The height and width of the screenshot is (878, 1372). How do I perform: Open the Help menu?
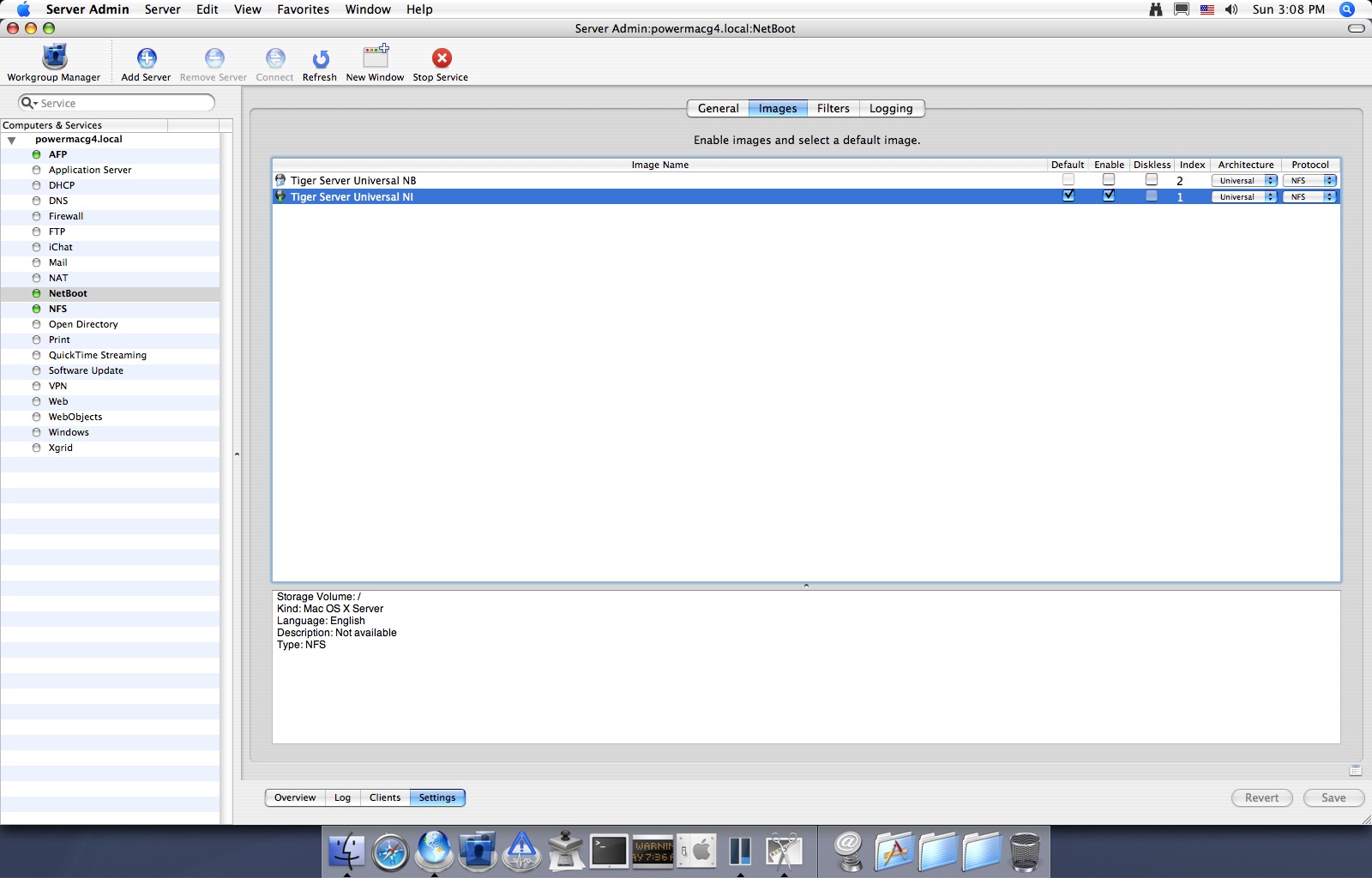(419, 9)
